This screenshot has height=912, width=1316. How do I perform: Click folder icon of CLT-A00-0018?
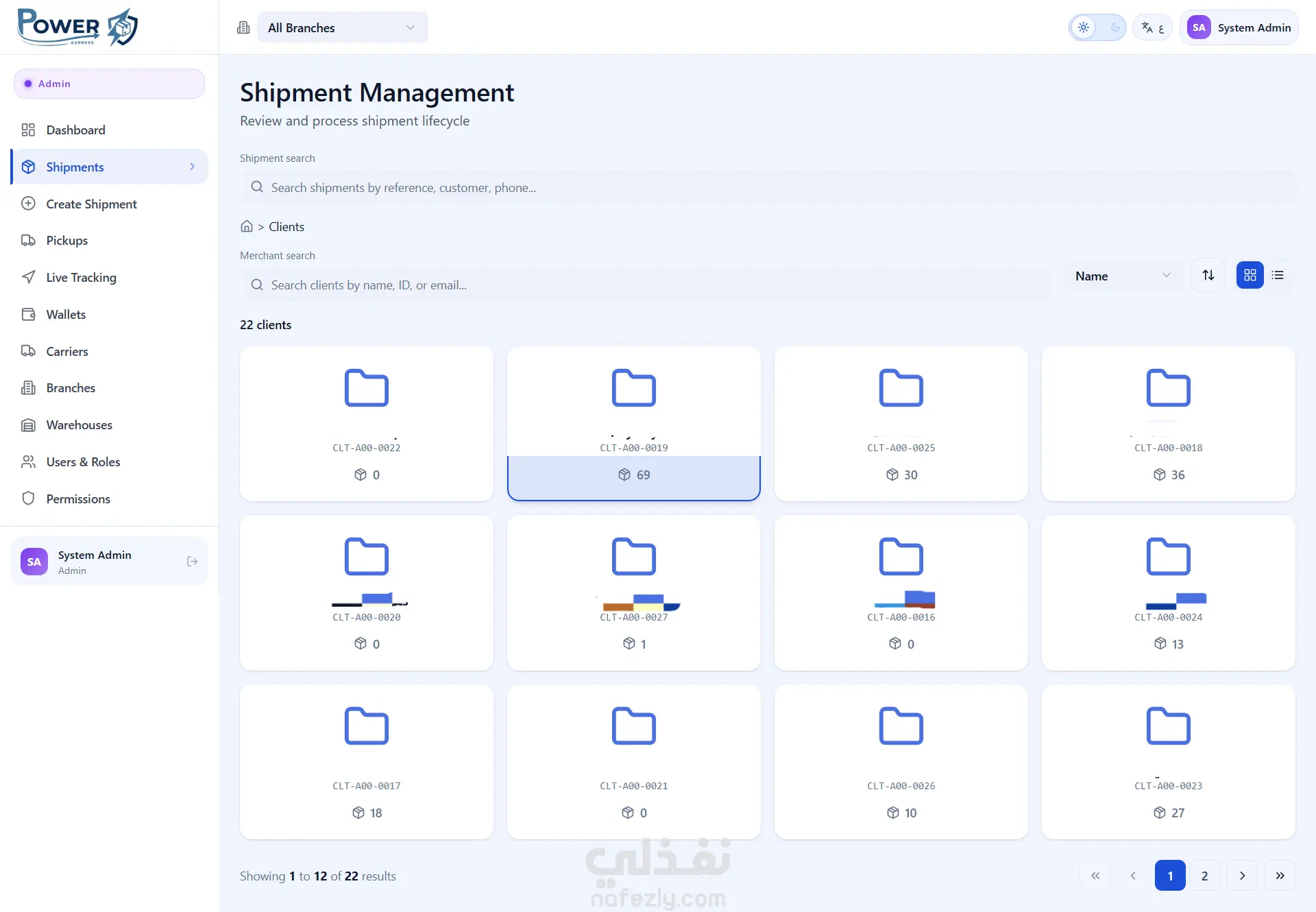tap(1169, 388)
